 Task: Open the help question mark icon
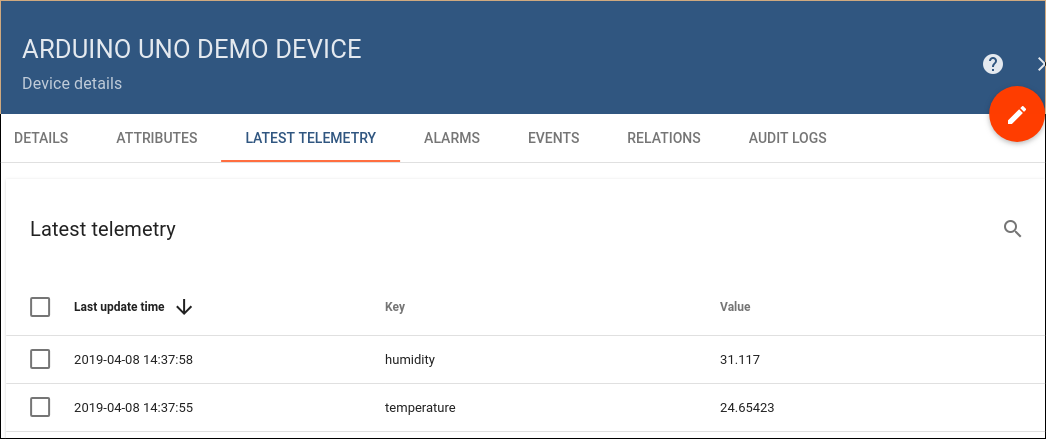pos(993,64)
